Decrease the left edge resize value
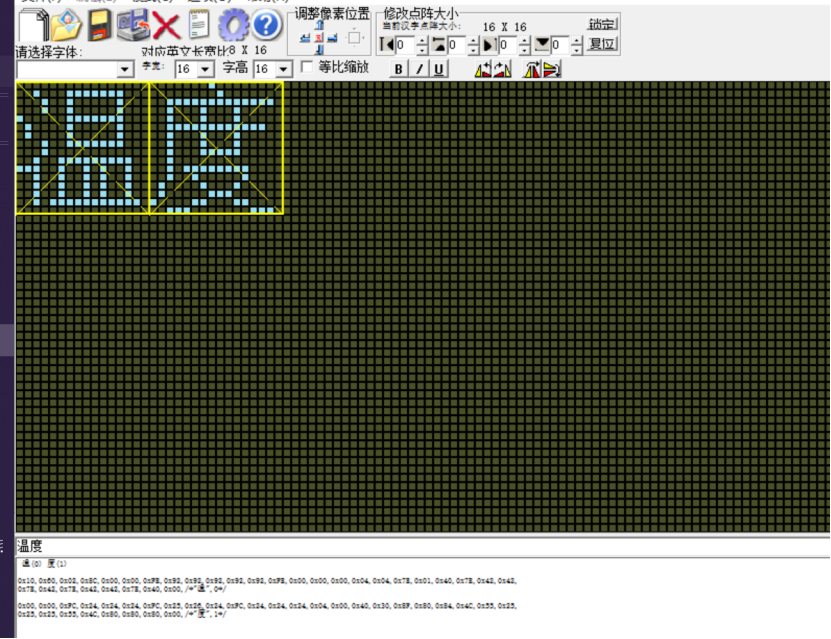 click(422, 50)
